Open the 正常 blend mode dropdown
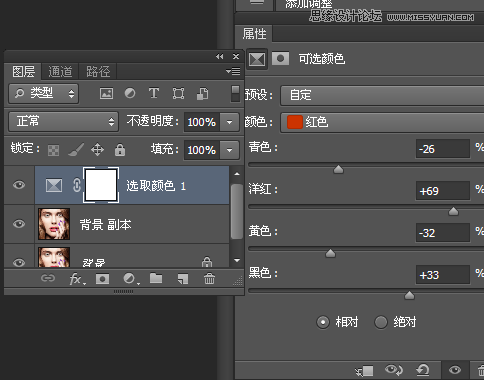The image size is (484, 380). (x=63, y=121)
